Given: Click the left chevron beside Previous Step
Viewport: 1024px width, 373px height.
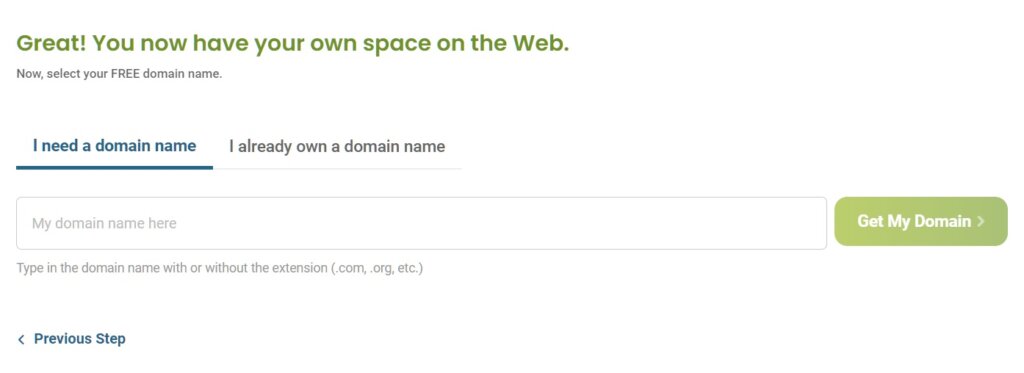Looking at the screenshot, I should [x=21, y=339].
